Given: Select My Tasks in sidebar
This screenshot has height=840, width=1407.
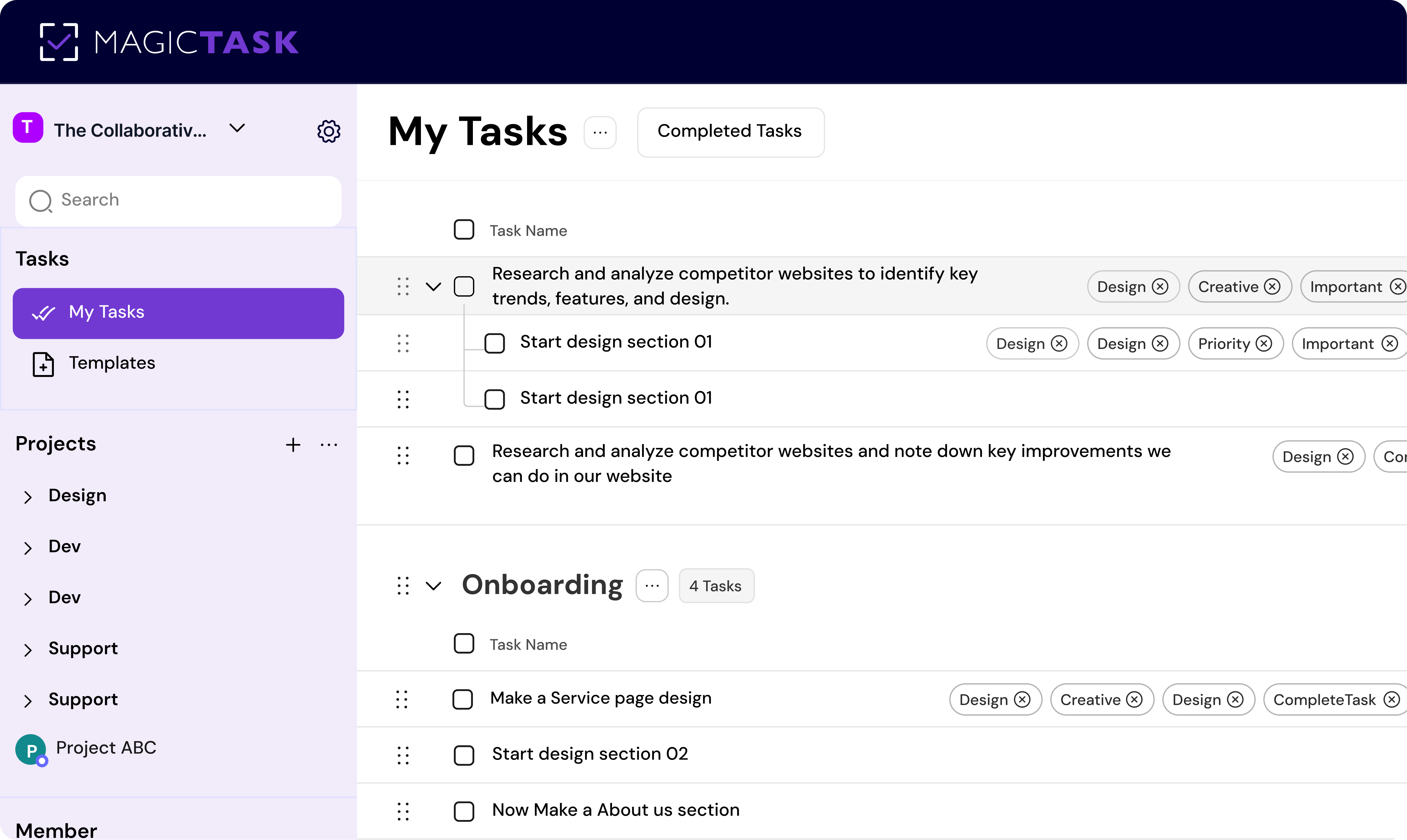Looking at the screenshot, I should (x=178, y=313).
